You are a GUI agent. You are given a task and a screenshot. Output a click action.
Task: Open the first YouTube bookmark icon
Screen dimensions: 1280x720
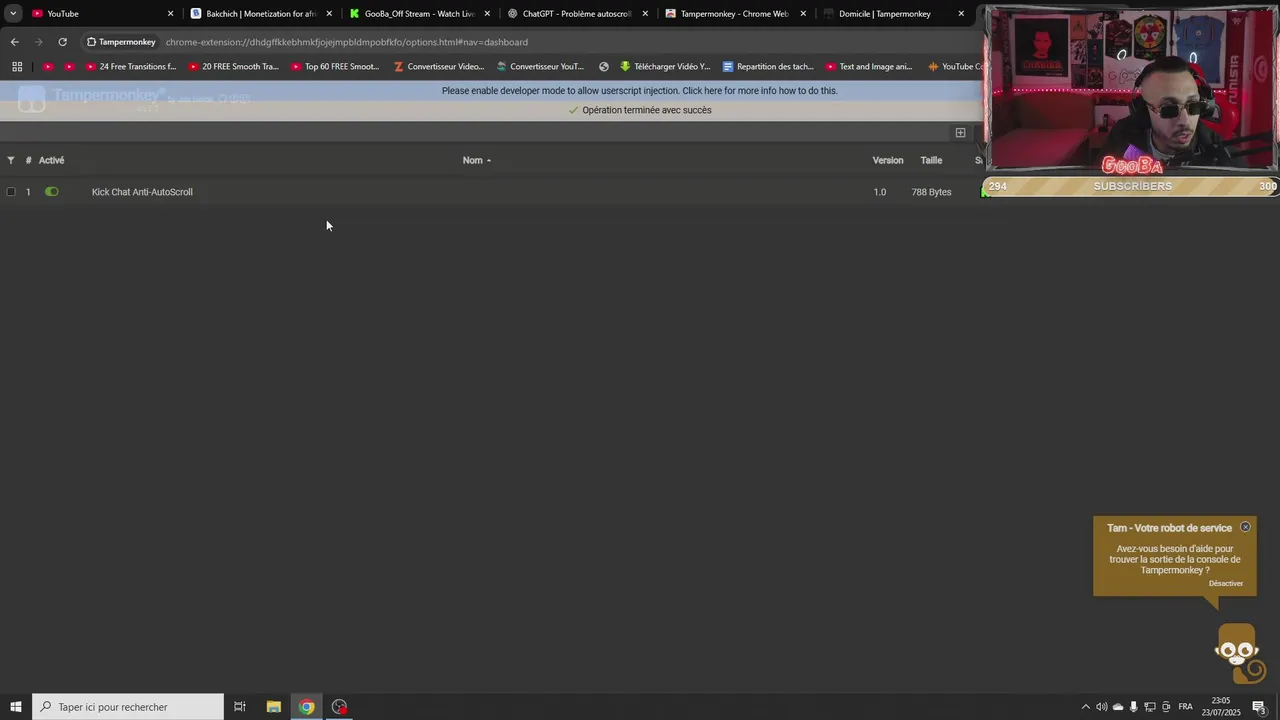[x=48, y=67]
